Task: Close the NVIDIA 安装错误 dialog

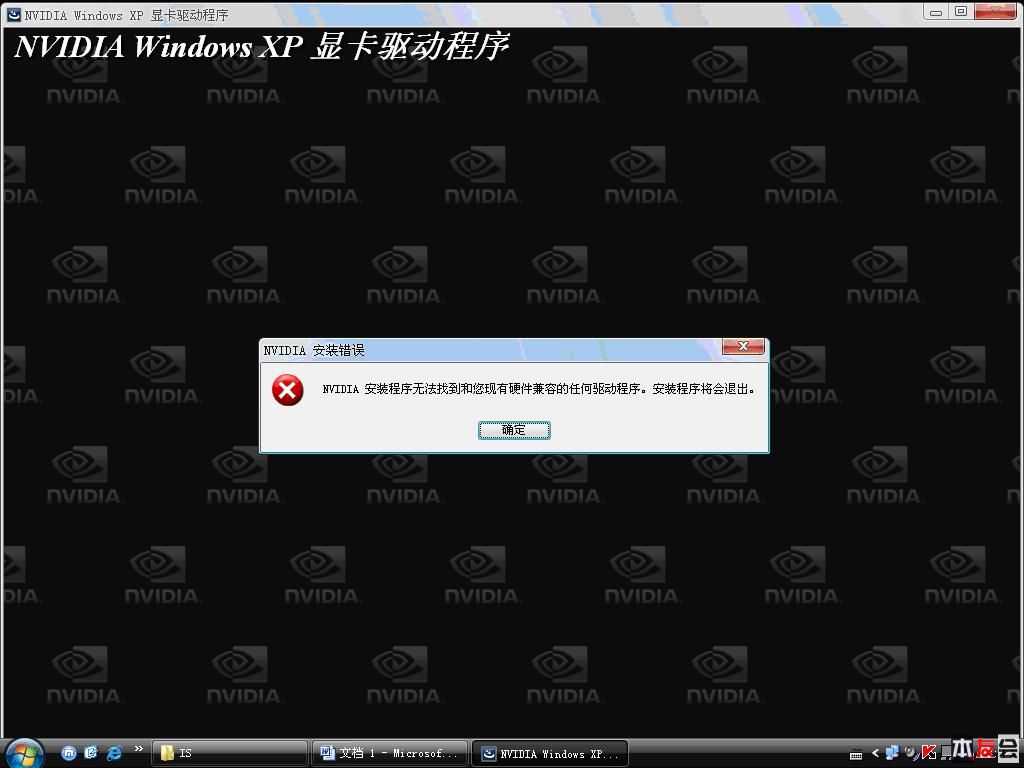Action: tap(743, 347)
